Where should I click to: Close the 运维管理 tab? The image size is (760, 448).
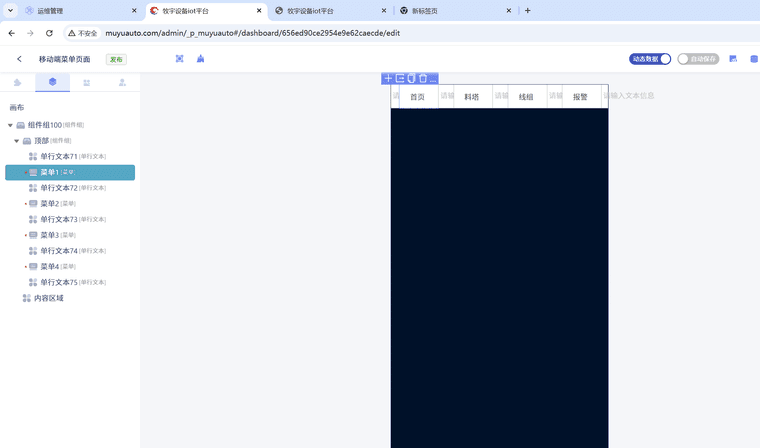134,10
